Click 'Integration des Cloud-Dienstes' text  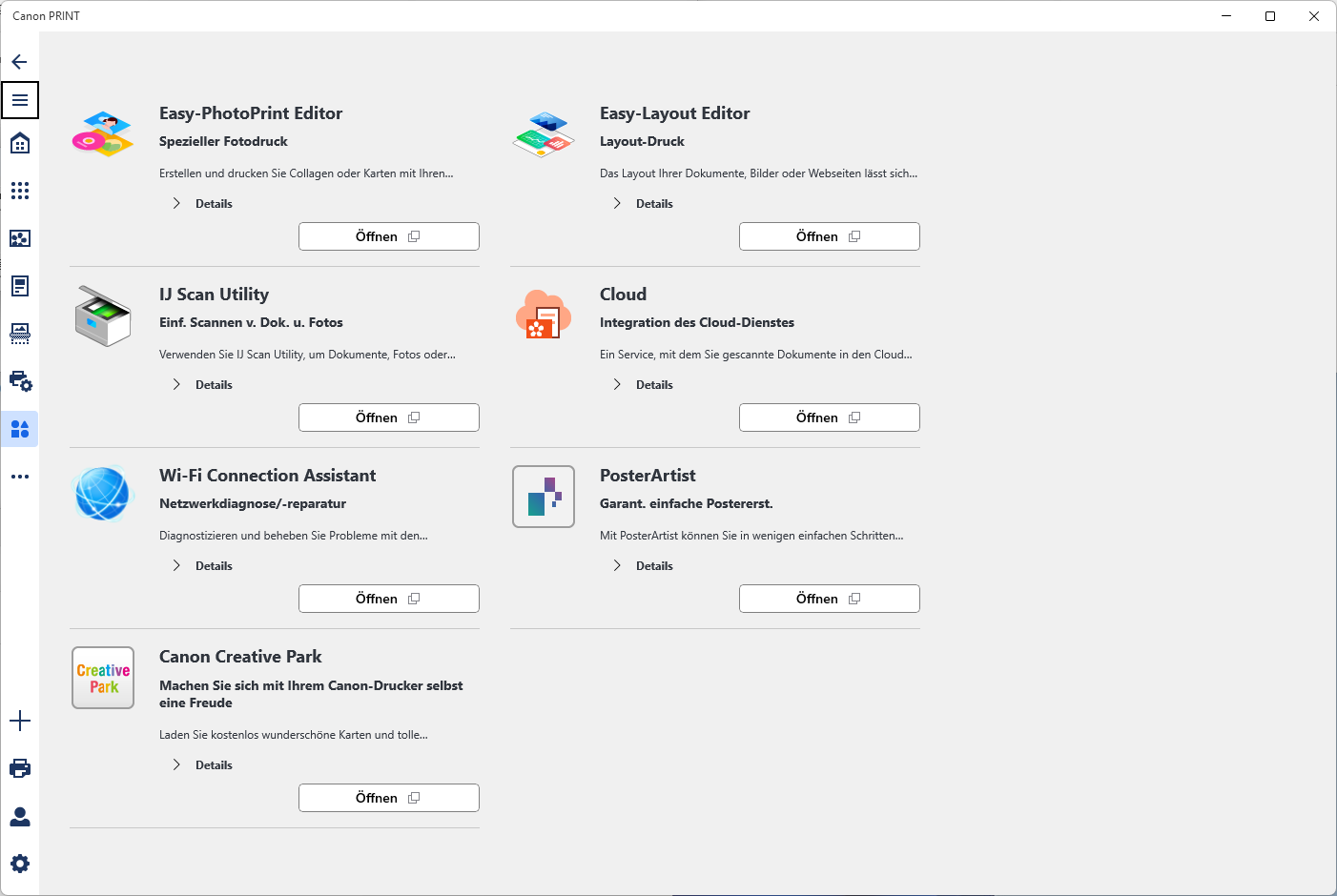click(697, 322)
